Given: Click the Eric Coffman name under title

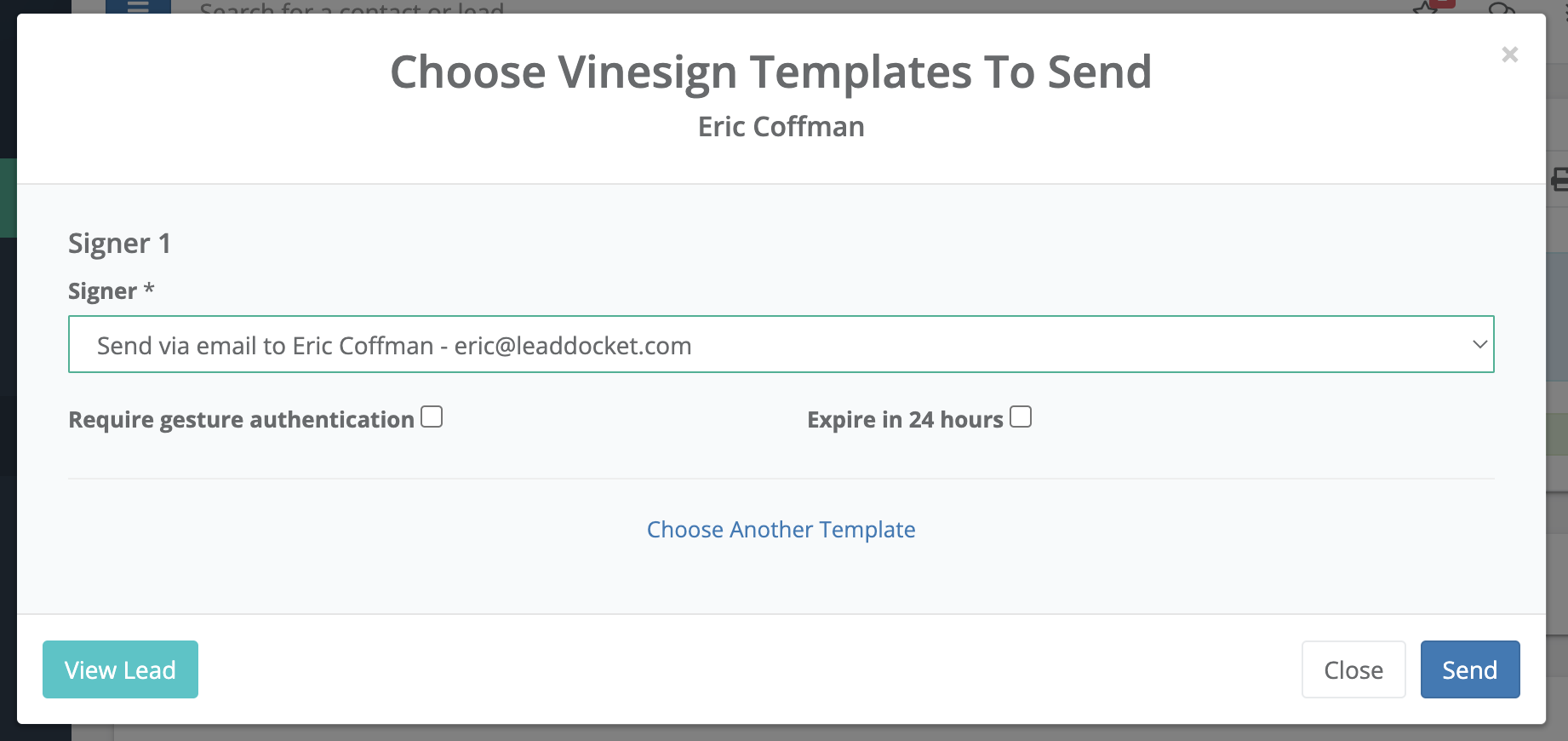Looking at the screenshot, I should [781, 126].
